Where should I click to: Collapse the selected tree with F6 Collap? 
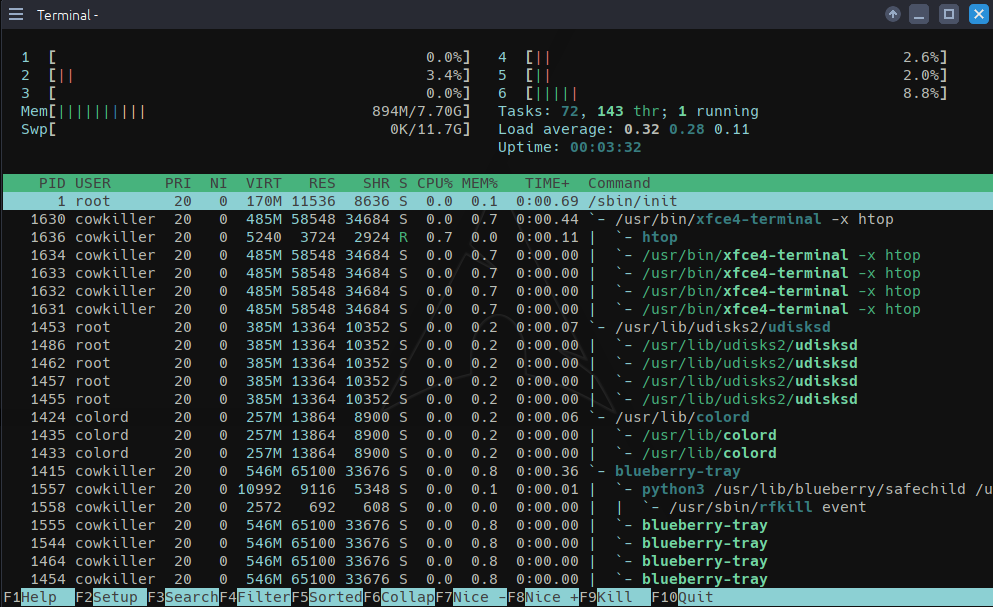coord(399,597)
